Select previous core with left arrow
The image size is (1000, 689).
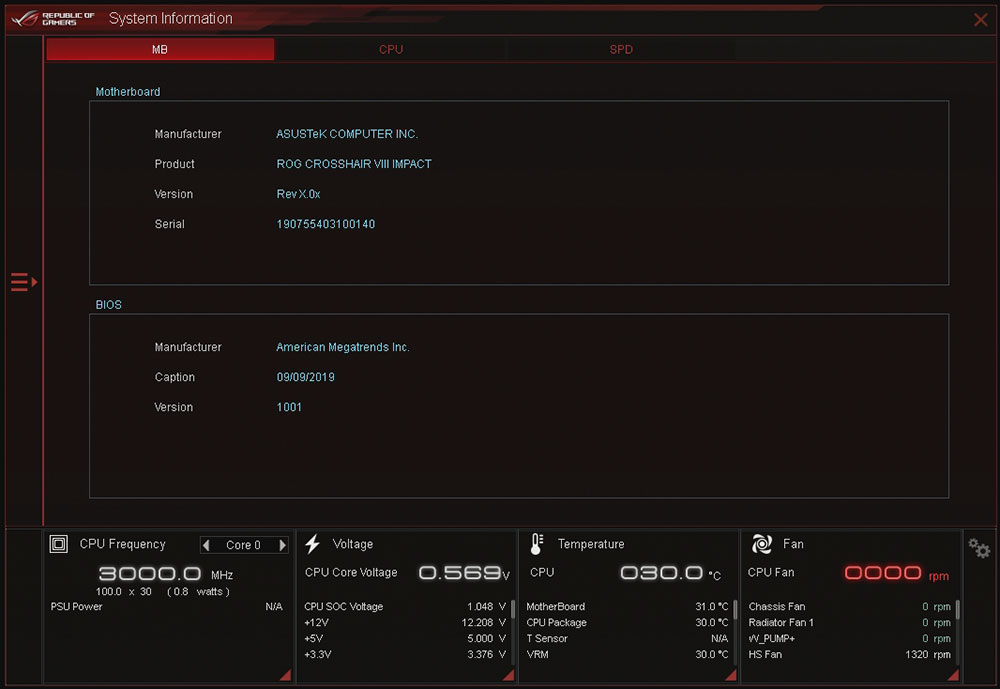[206, 545]
